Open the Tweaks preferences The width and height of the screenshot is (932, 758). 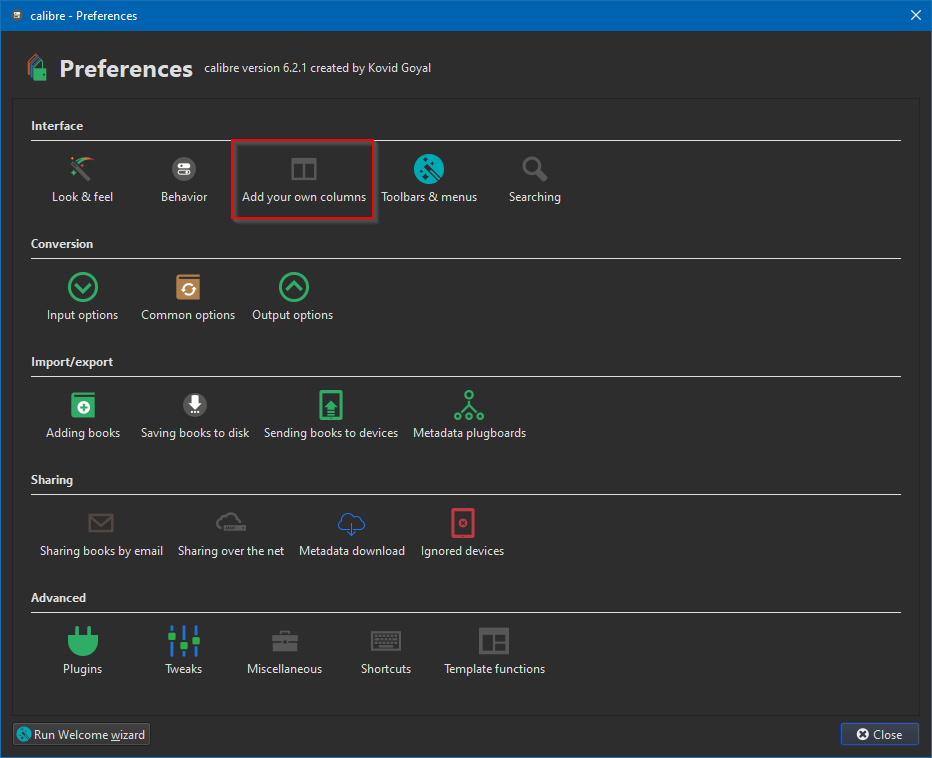pos(184,652)
